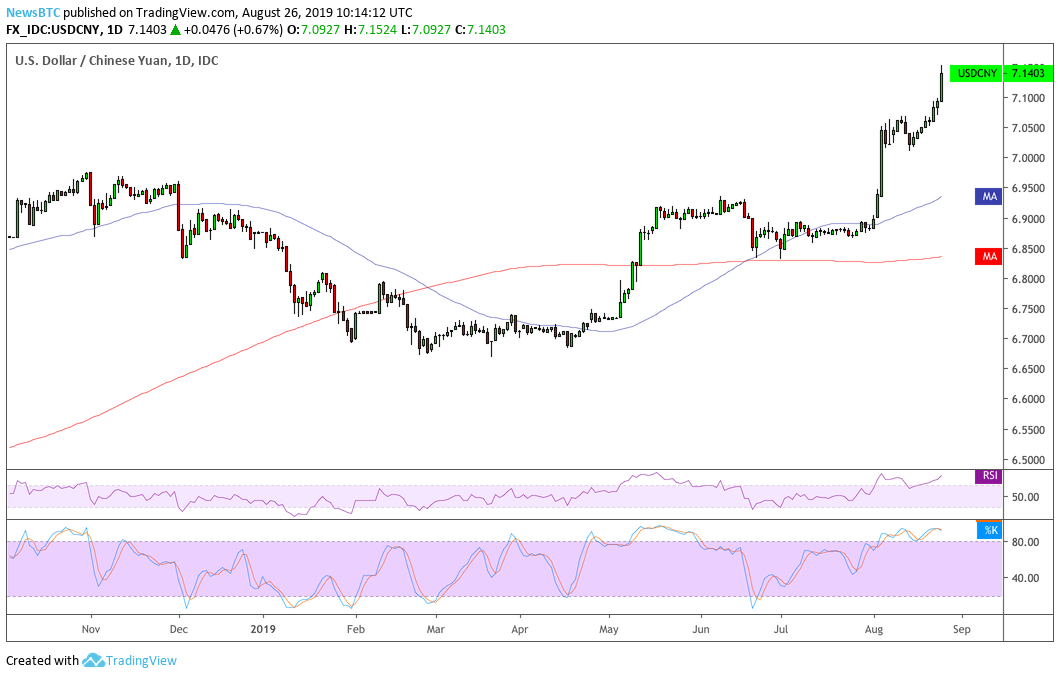Select the purple RSI label
The image size is (1060, 678).
click(x=989, y=476)
